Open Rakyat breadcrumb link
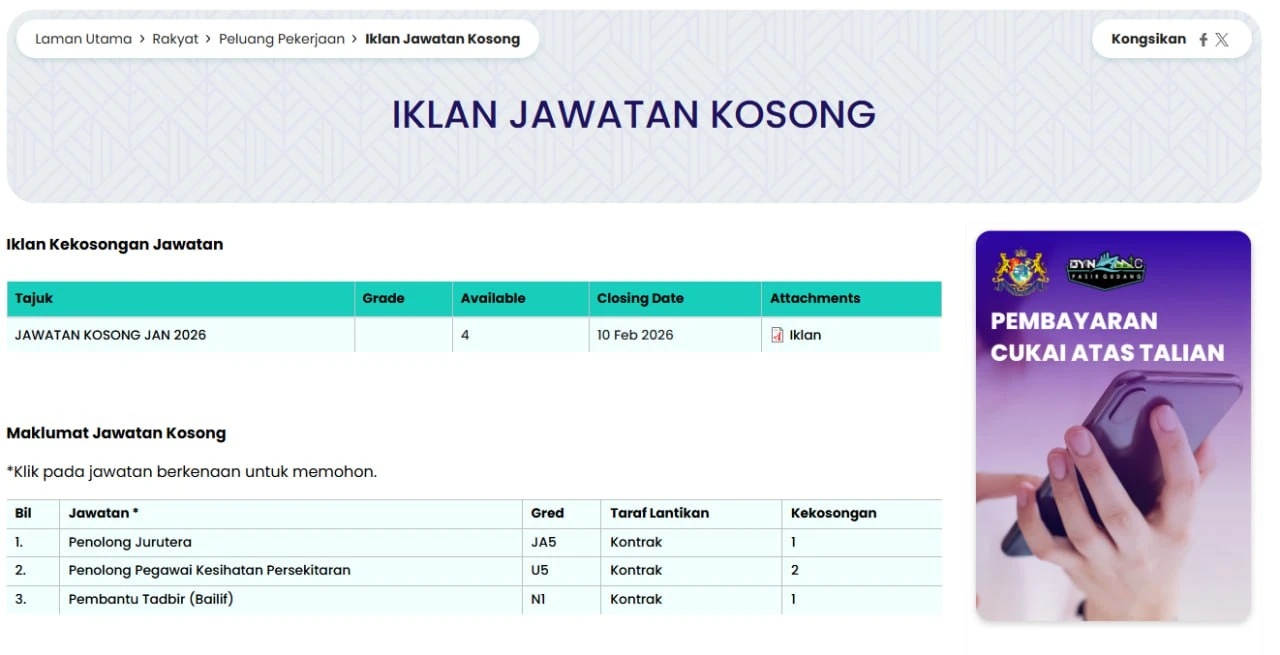The height and width of the screenshot is (655, 1280). tap(175, 39)
